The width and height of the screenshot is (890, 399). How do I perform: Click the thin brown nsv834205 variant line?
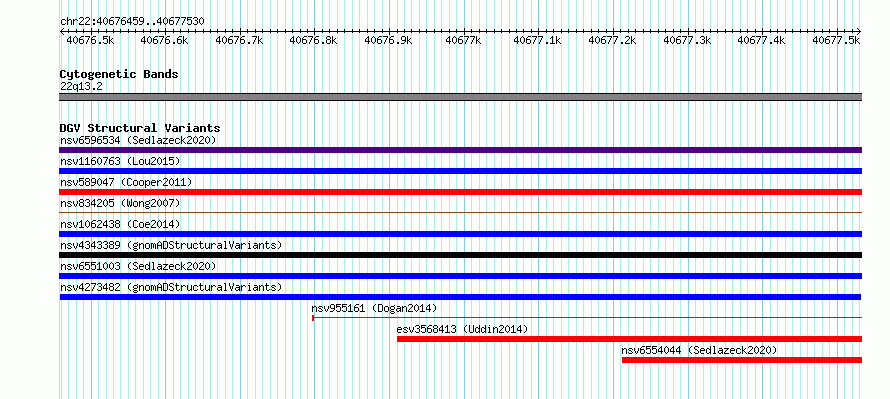(x=460, y=212)
